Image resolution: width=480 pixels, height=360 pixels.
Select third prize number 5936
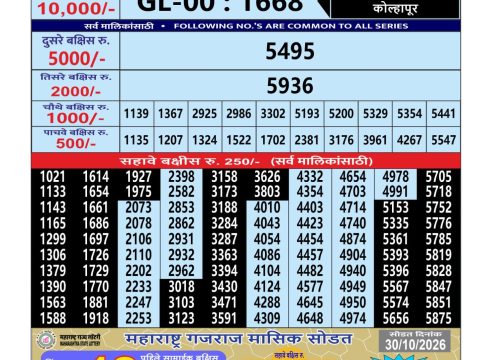pyautogui.click(x=290, y=86)
